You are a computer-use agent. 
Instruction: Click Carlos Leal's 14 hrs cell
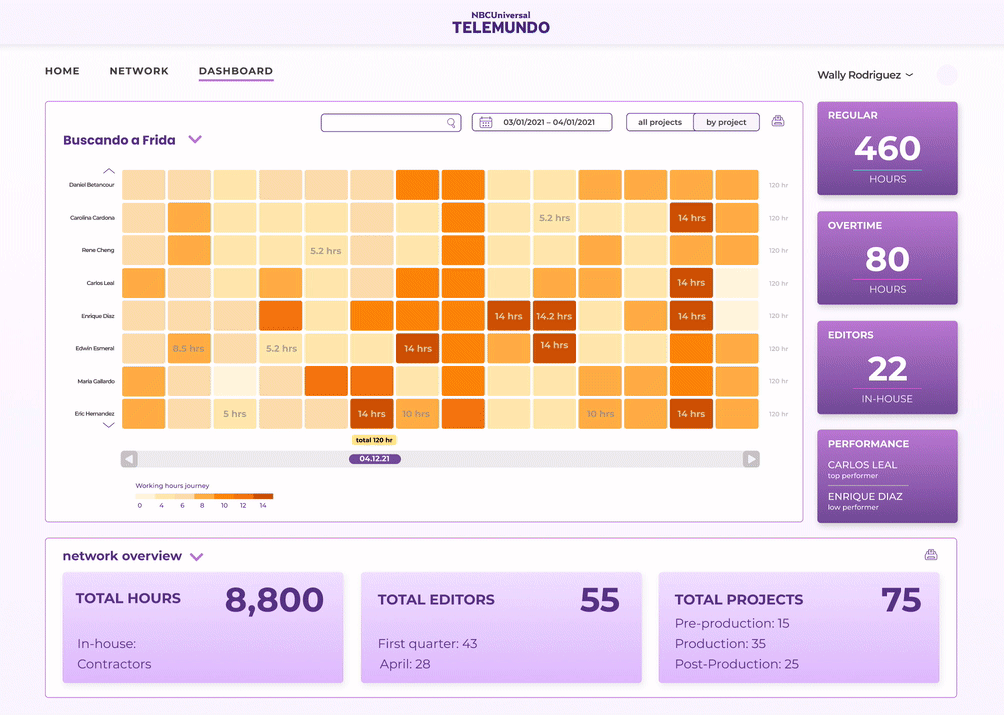[x=692, y=283]
